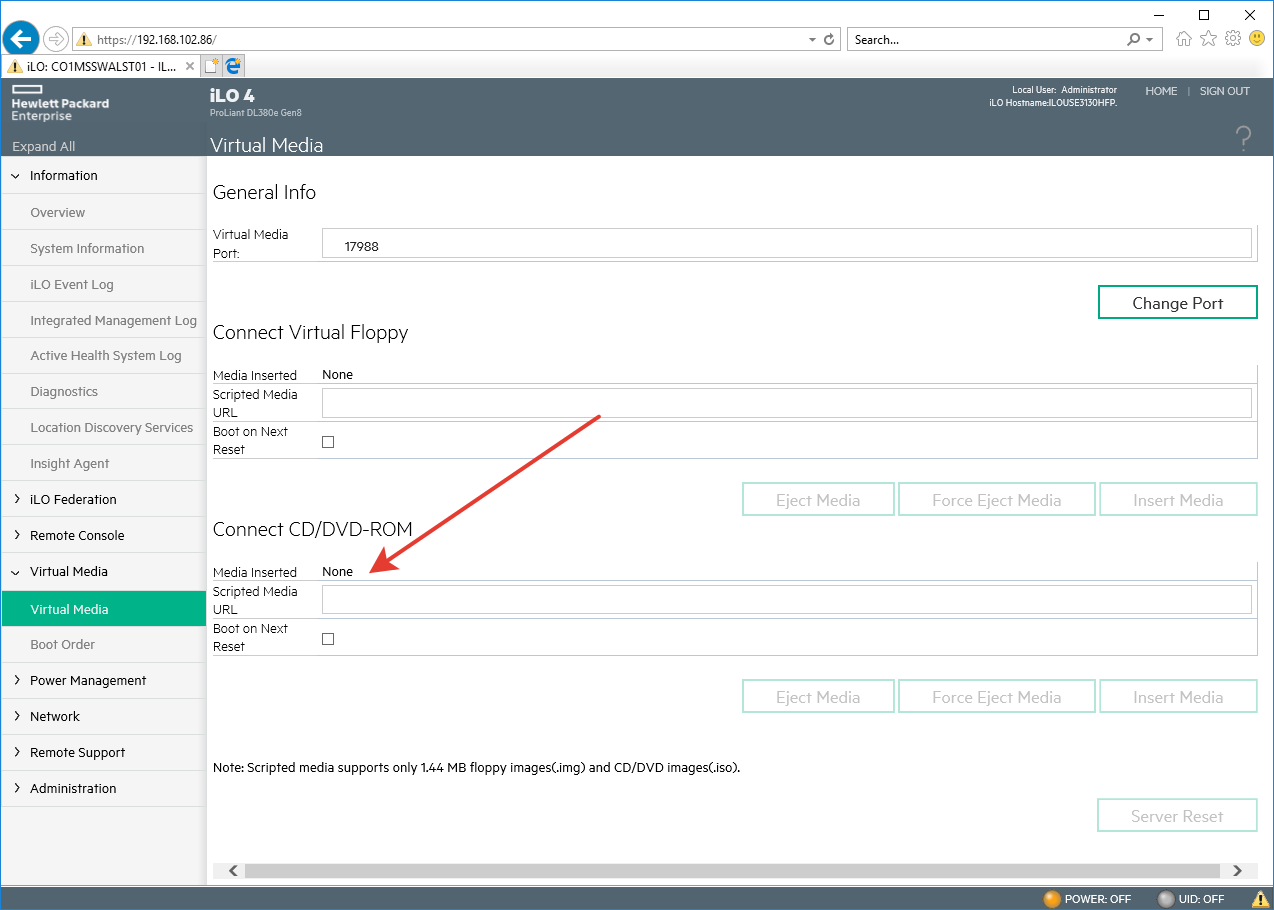Click Floppy Insert Media button
The height and width of the screenshot is (910, 1274).
point(1178,500)
